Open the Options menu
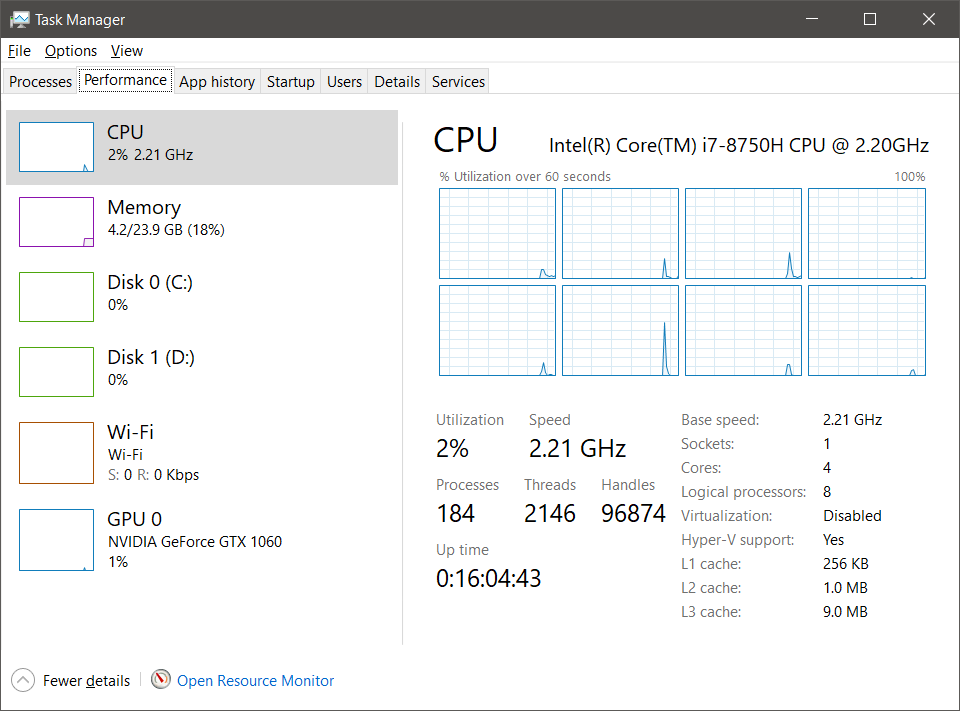Image resolution: width=960 pixels, height=711 pixels. tap(70, 51)
